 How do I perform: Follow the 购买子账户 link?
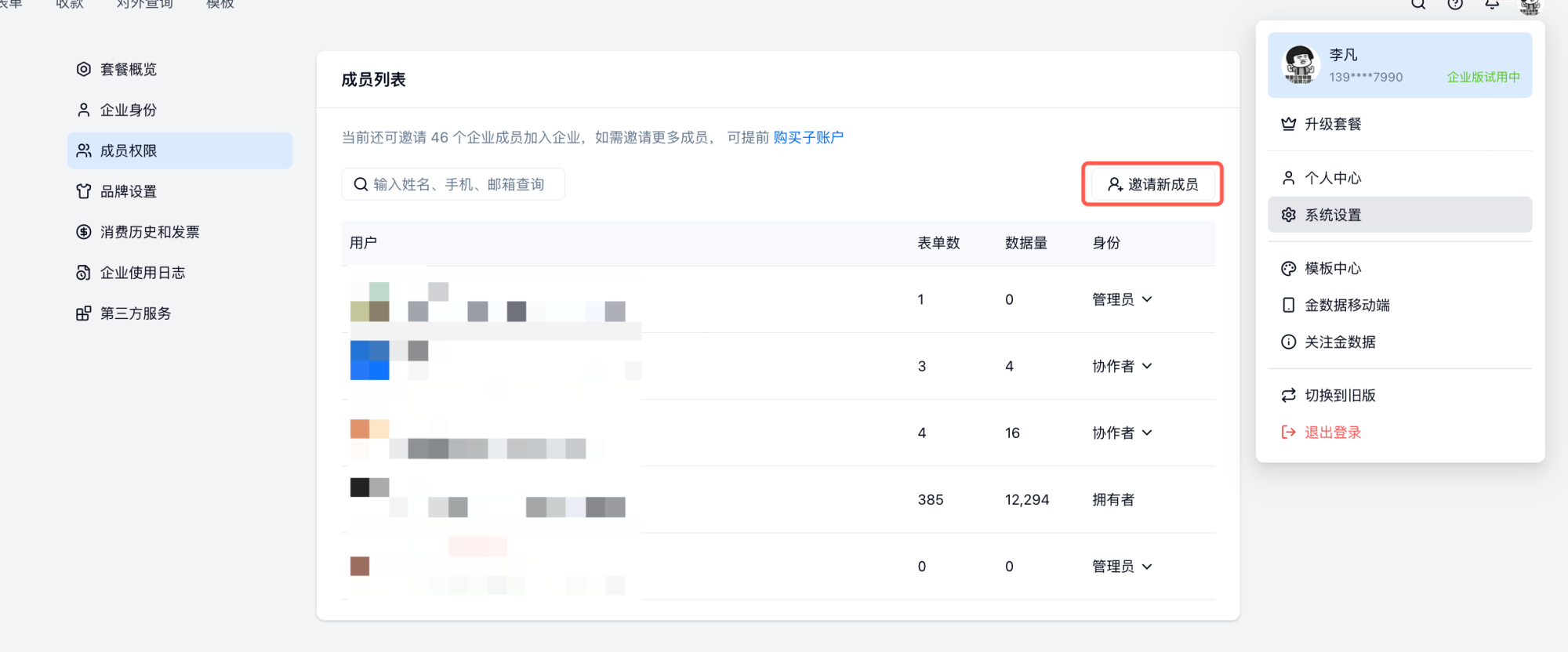pyautogui.click(x=808, y=138)
